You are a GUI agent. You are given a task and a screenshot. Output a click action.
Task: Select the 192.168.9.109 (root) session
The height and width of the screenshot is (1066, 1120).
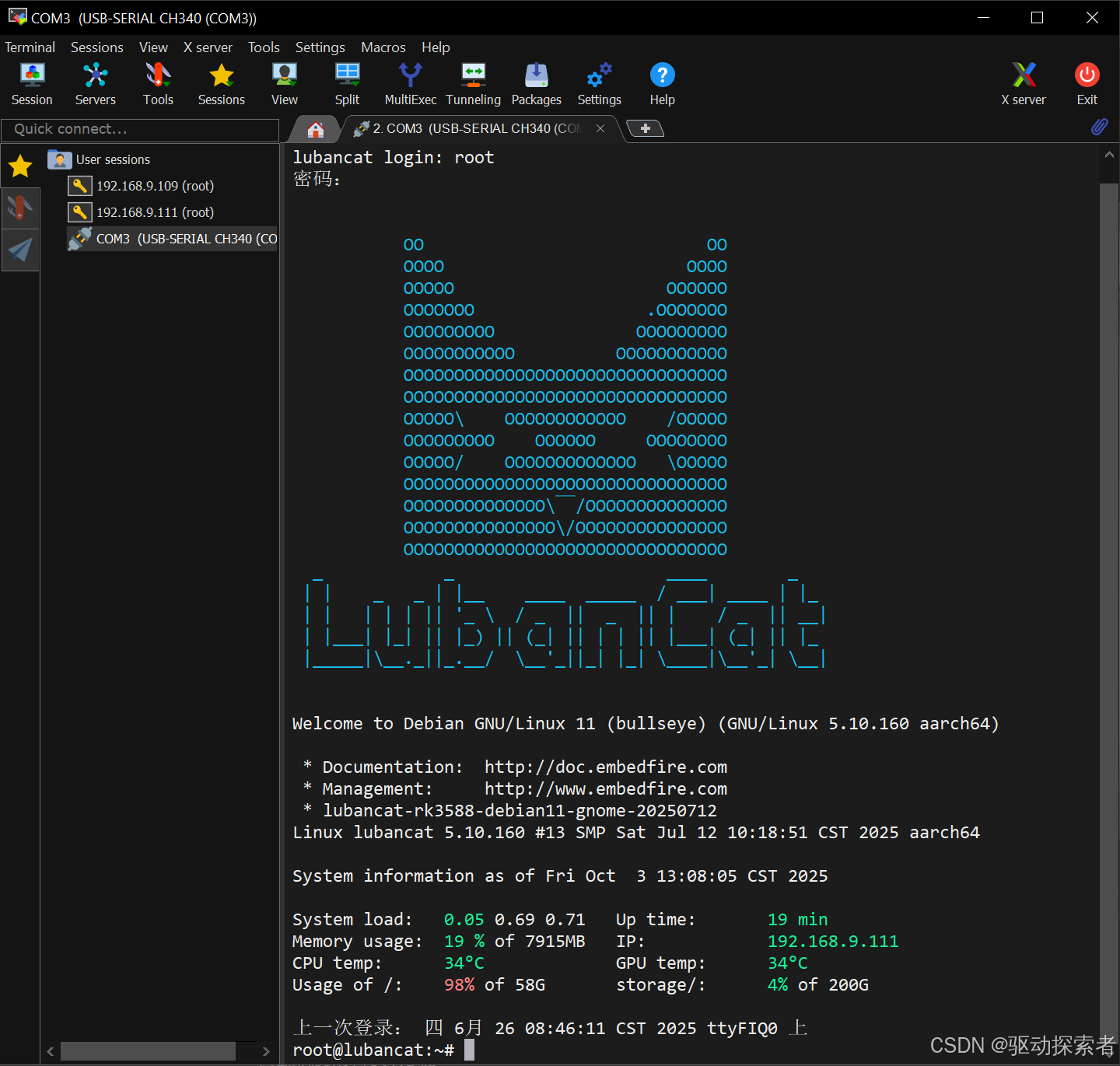tap(155, 186)
